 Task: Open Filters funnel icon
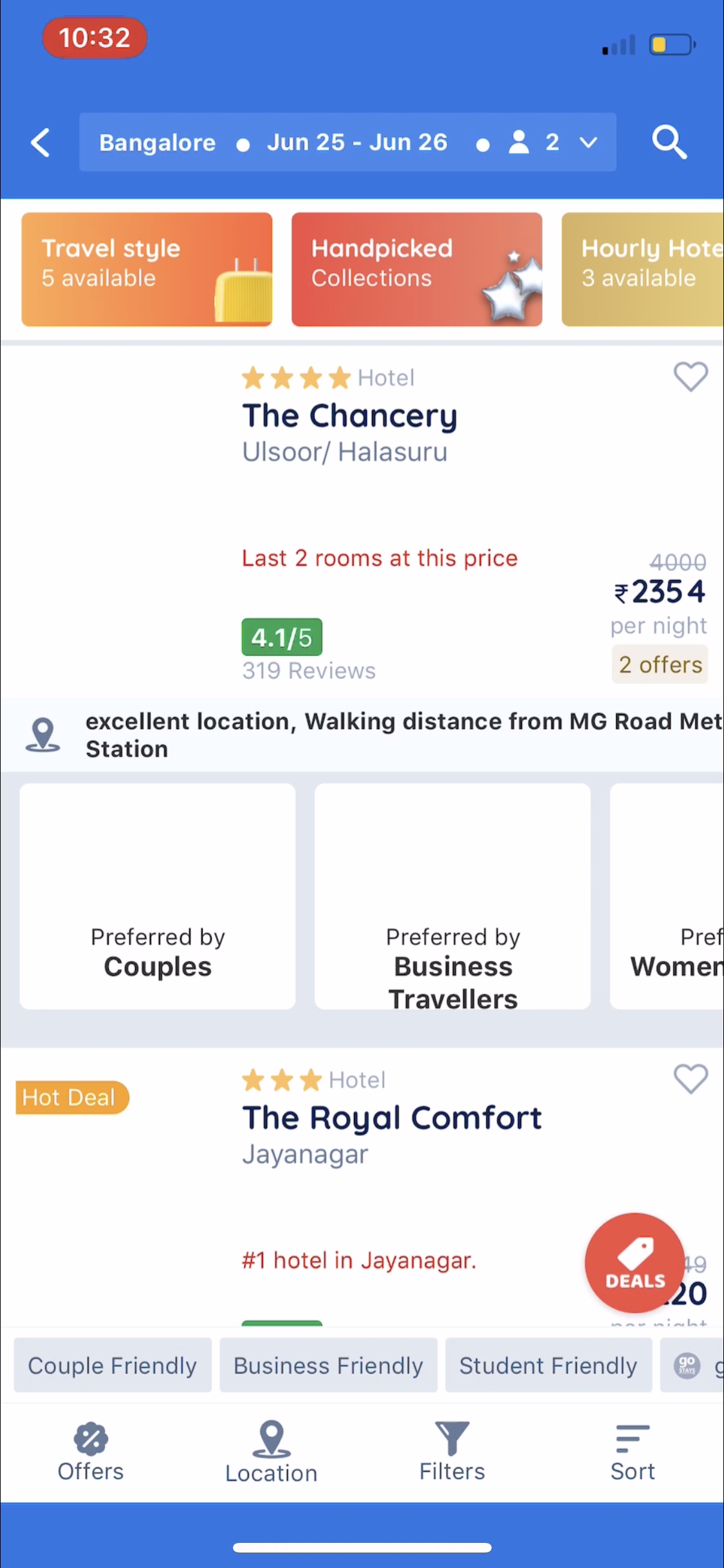(x=452, y=1451)
